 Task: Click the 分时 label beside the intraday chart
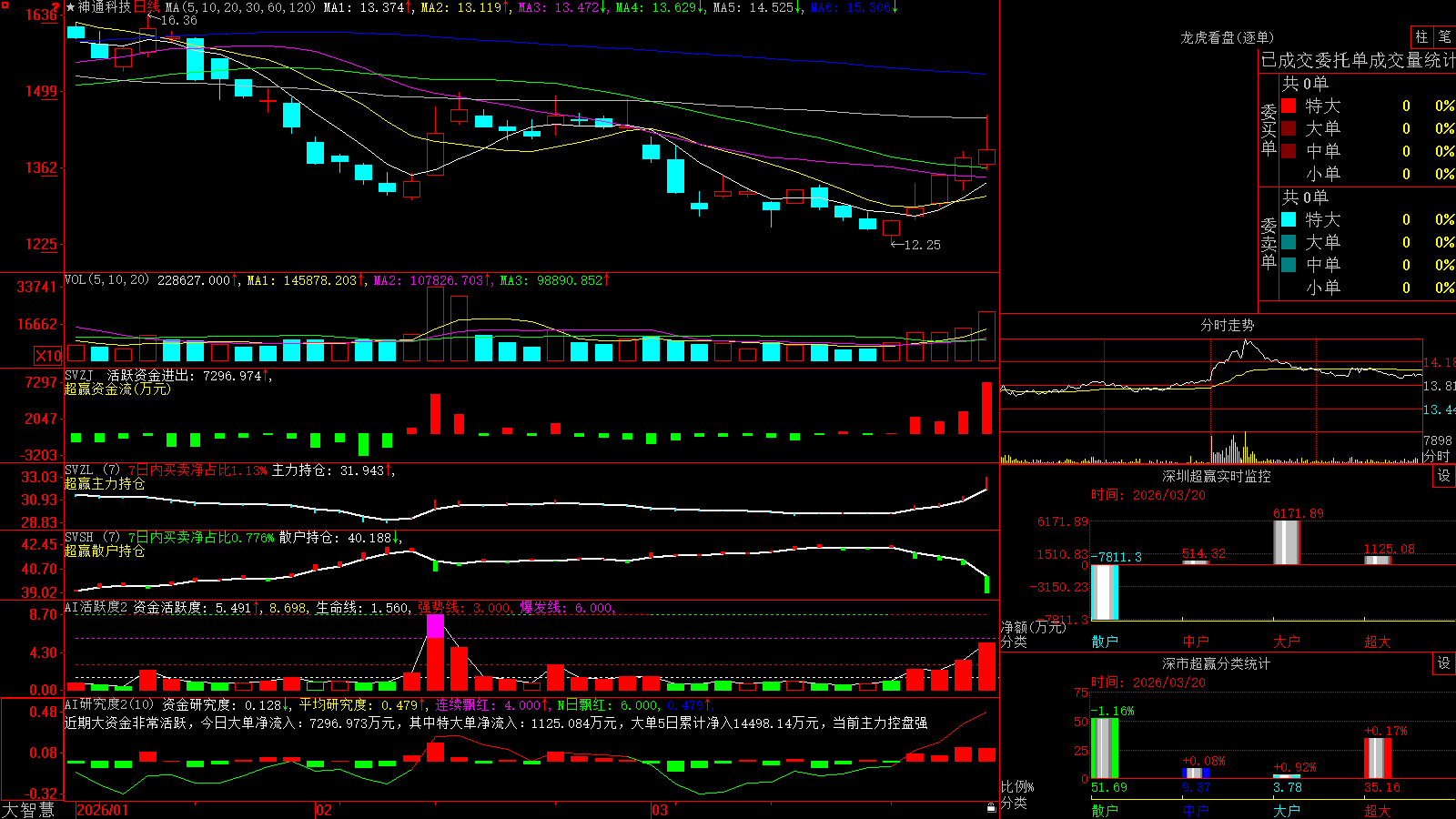1437,456
